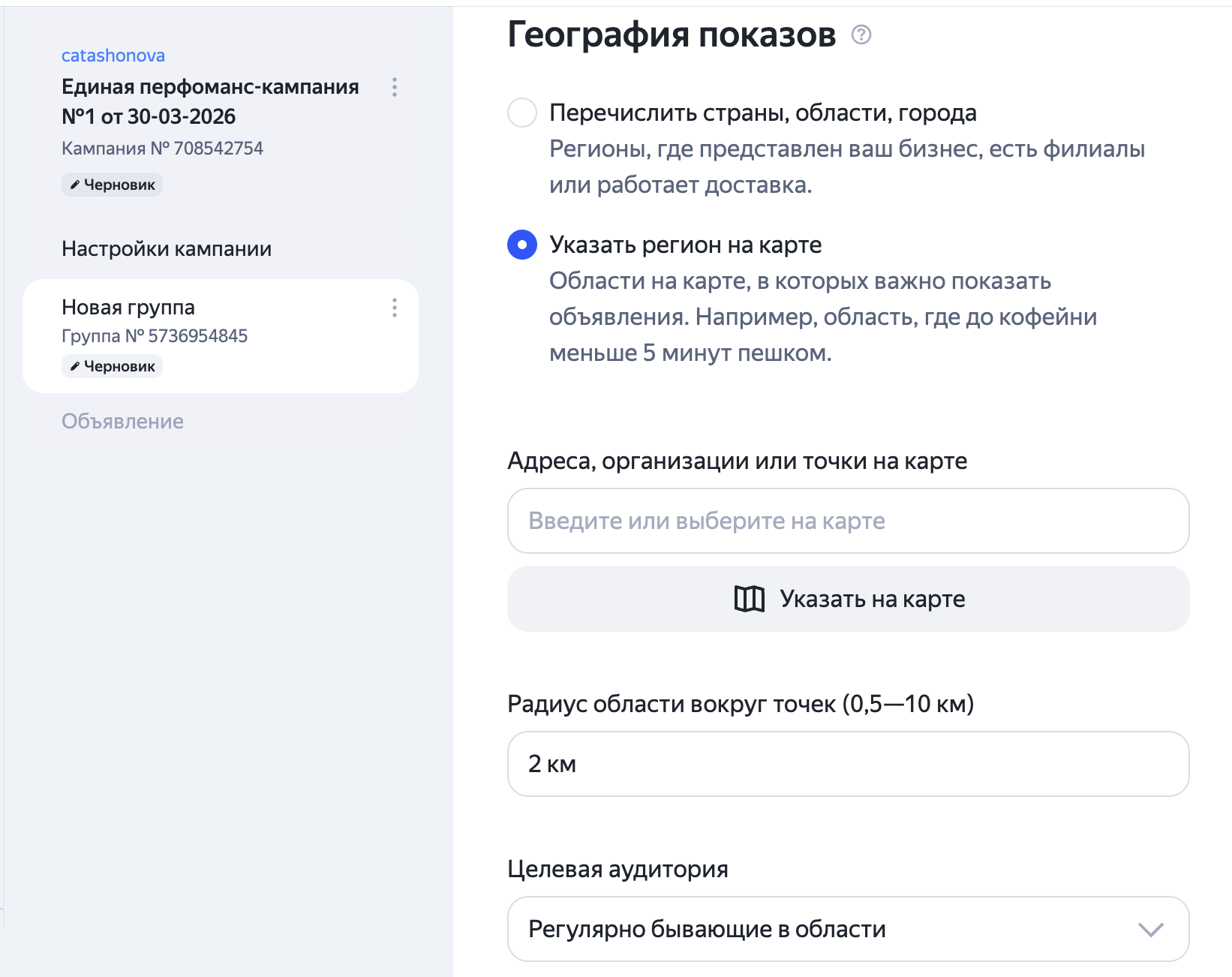
Task: Go to the Настройки кампании section
Action: pos(166,248)
